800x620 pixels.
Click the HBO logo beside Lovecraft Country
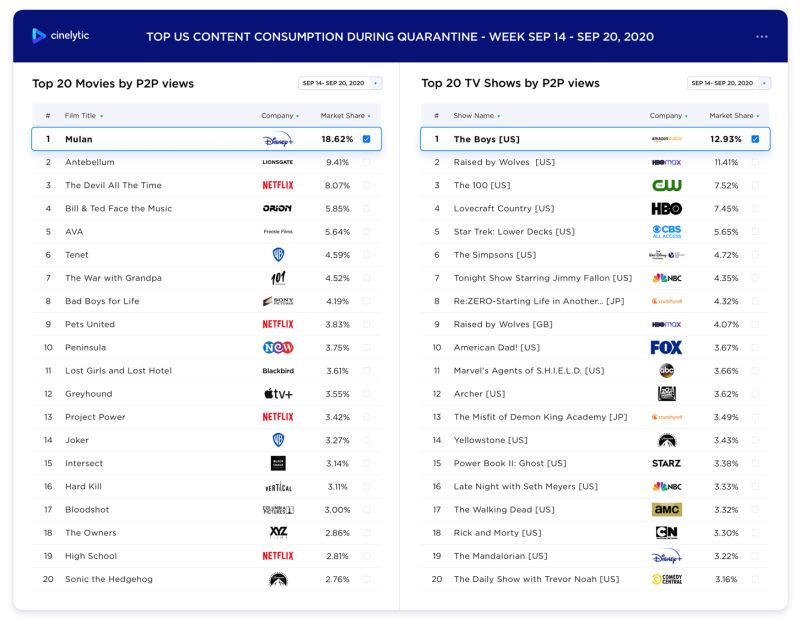[x=666, y=208]
